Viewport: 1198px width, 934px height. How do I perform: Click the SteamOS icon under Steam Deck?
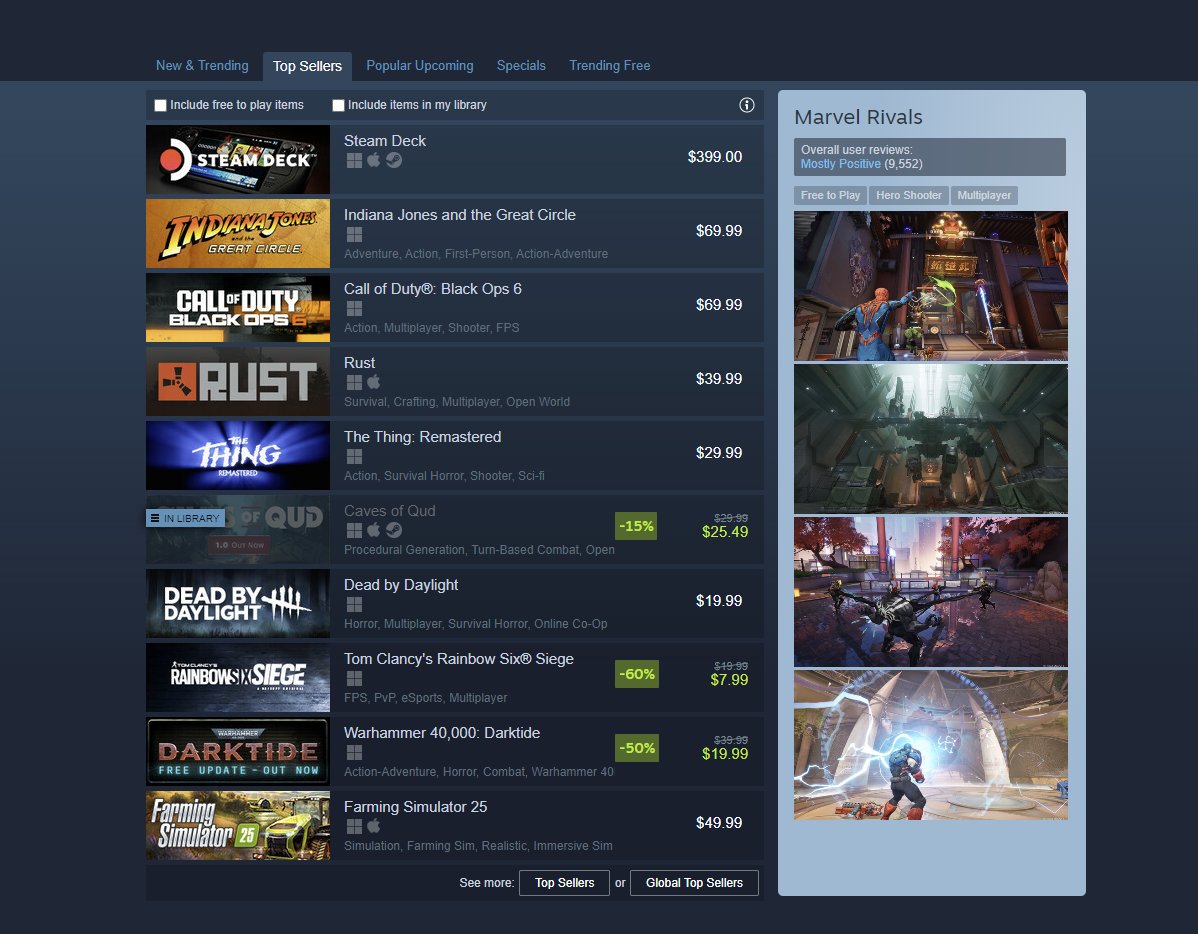click(393, 161)
